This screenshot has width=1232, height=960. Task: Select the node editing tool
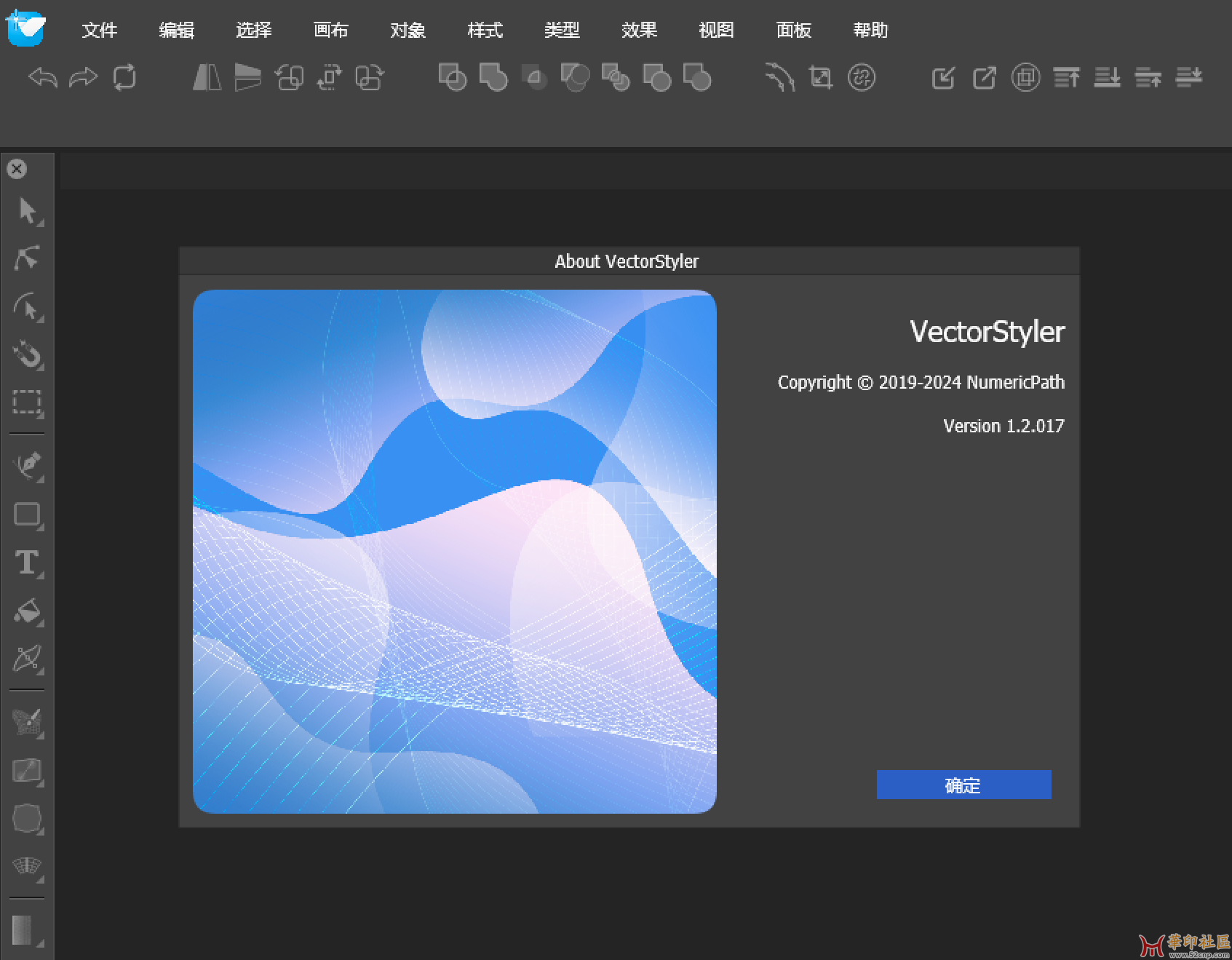[28, 258]
